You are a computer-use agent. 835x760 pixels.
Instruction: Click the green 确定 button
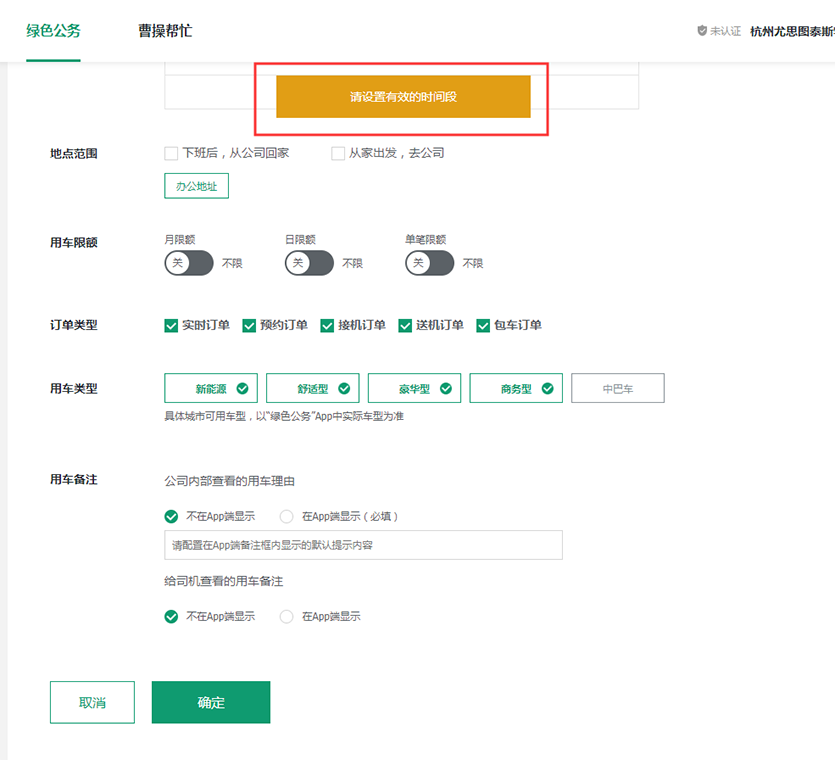tap(211, 702)
